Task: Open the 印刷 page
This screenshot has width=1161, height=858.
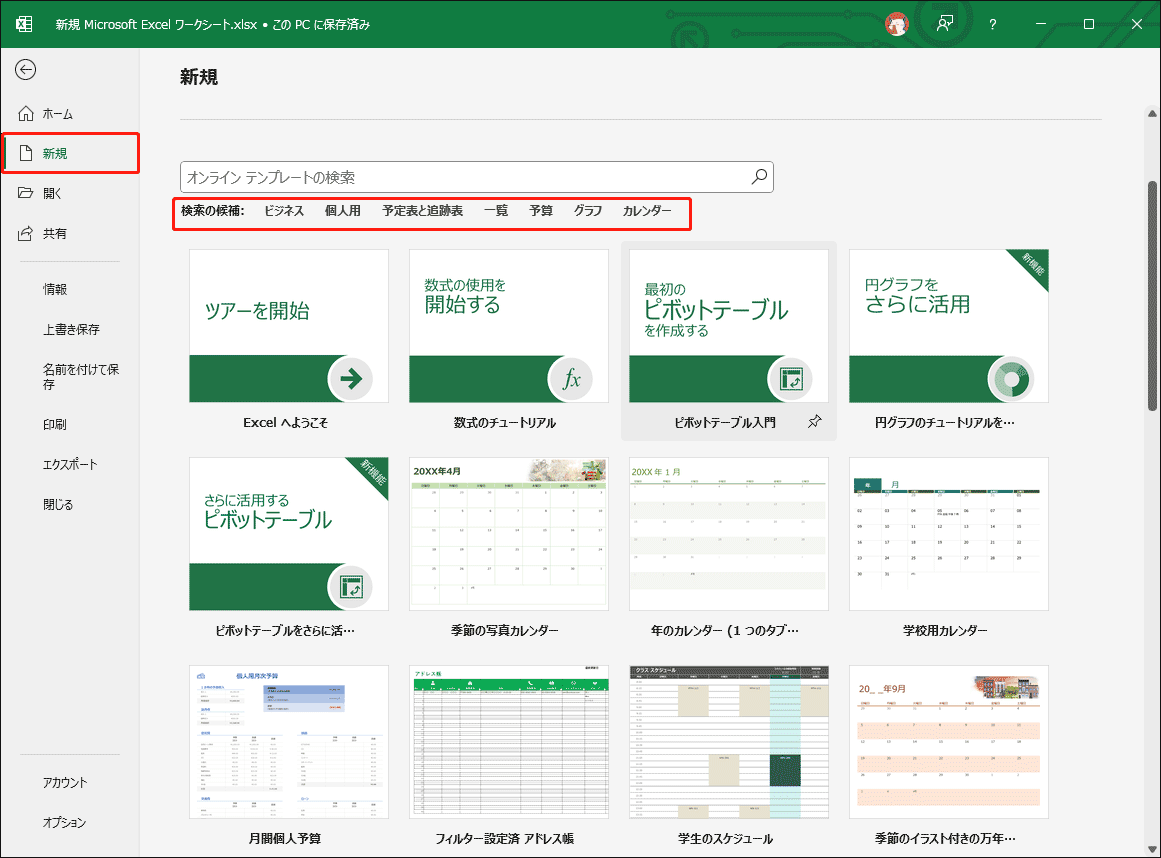Action: point(55,424)
